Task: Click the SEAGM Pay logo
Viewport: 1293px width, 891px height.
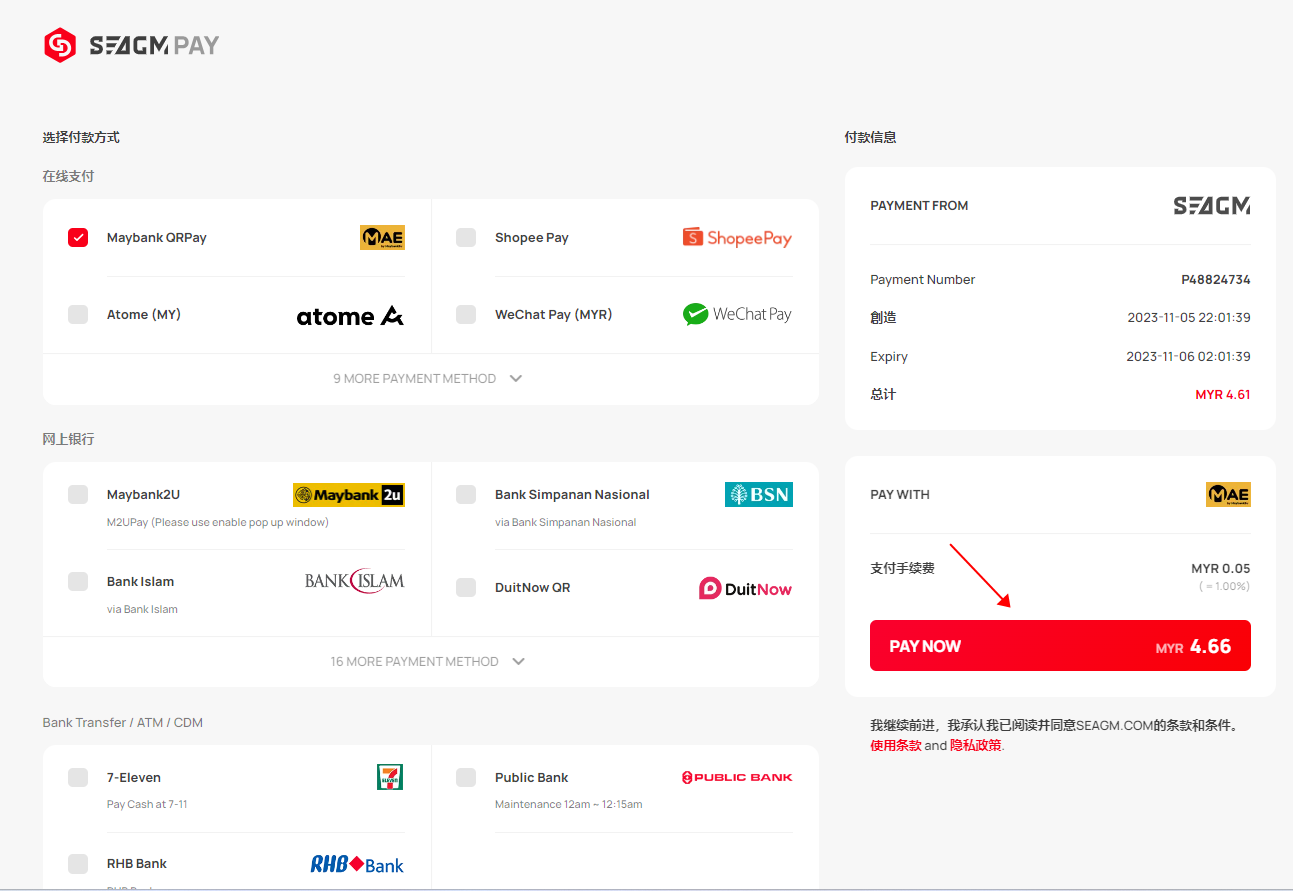Action: (132, 45)
